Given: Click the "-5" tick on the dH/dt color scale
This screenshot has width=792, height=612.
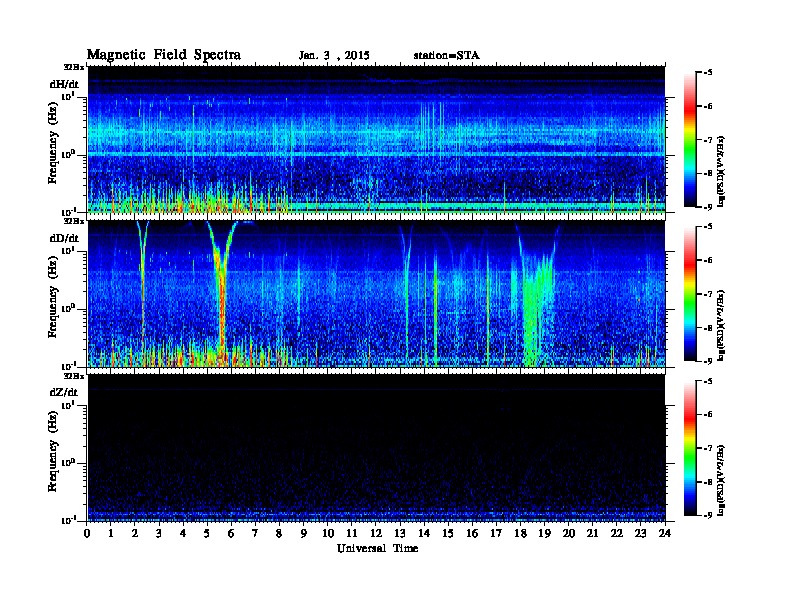Looking at the screenshot, I should click(x=707, y=73).
